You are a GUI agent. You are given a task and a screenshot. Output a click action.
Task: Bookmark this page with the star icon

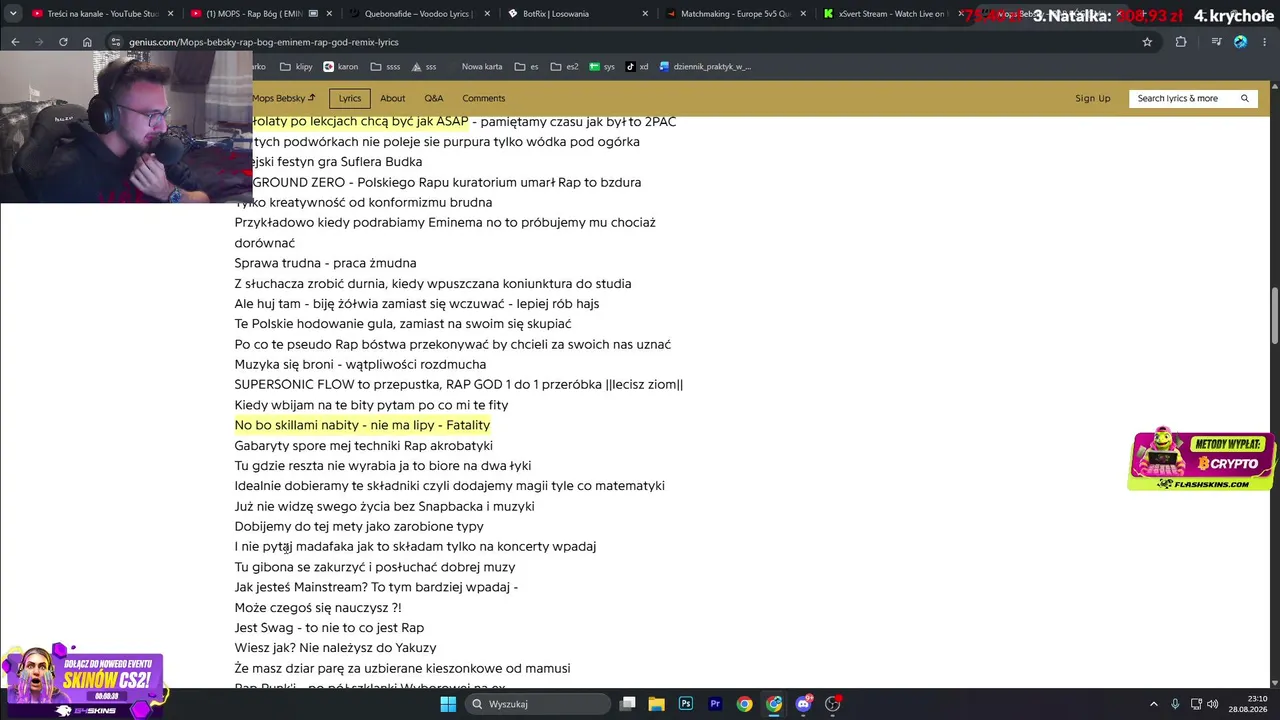point(1147,42)
